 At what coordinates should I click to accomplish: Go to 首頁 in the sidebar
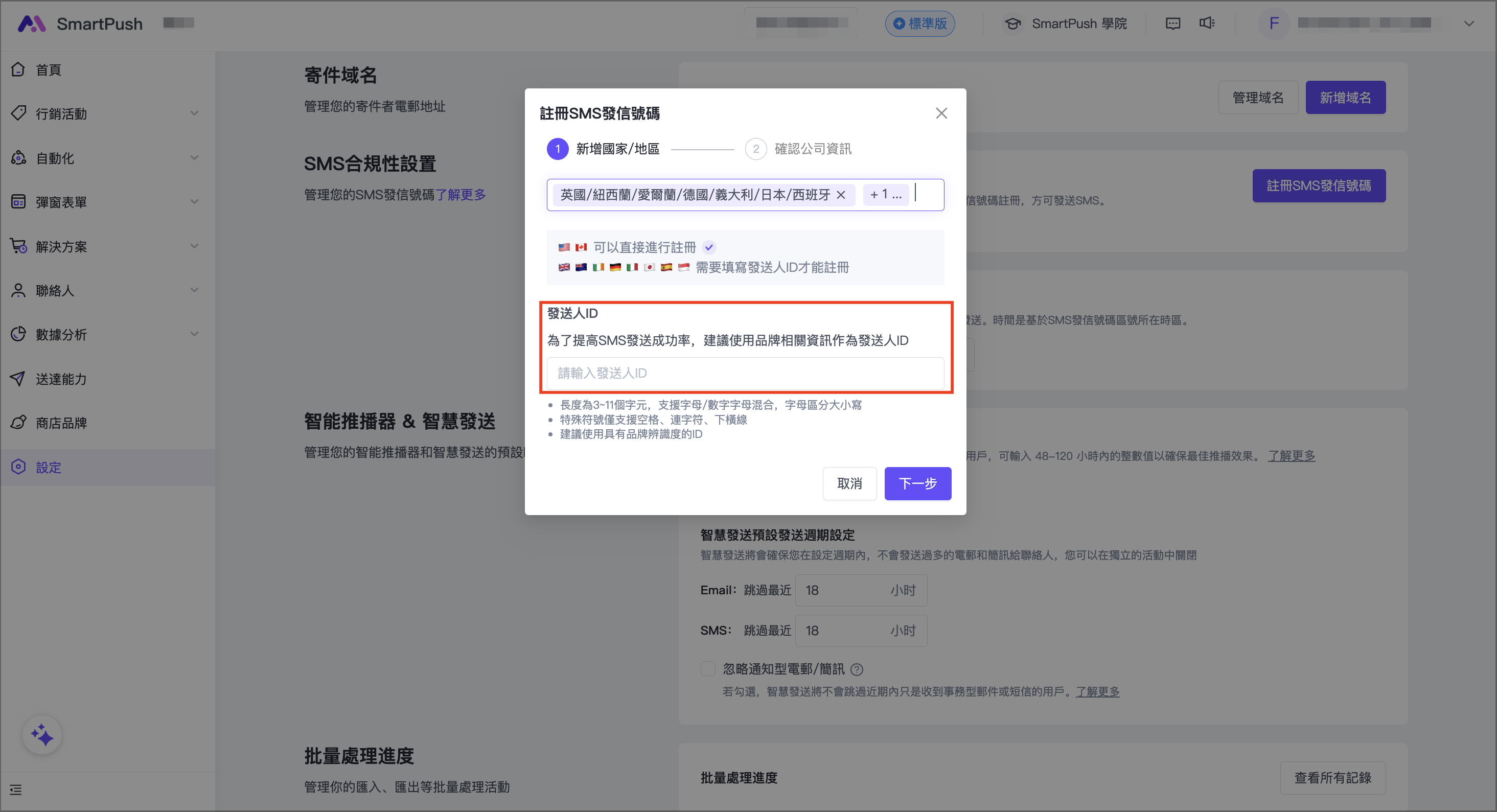coord(48,69)
